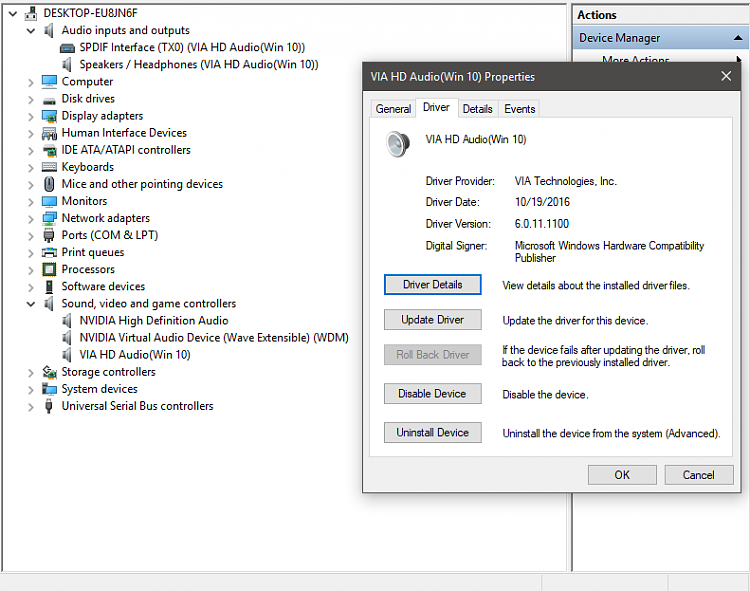Screen dimensions: 750x591
Task: Expand the Storage controllers node
Action: pyautogui.click(x=31, y=373)
